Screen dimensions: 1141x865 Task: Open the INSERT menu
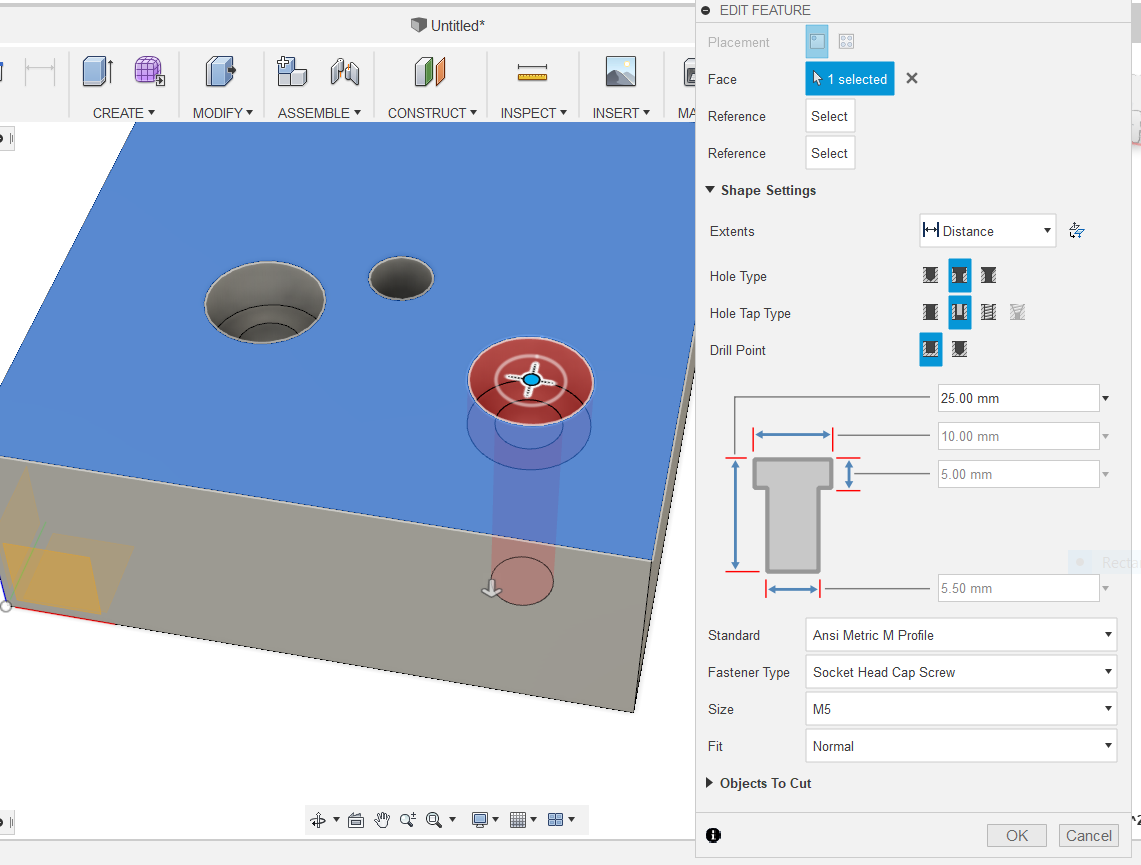point(621,113)
